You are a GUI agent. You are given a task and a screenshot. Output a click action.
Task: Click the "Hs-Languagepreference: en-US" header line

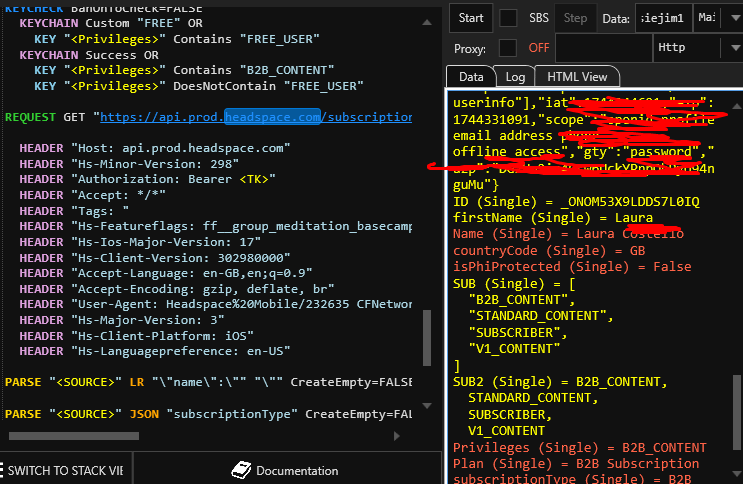click(154, 351)
